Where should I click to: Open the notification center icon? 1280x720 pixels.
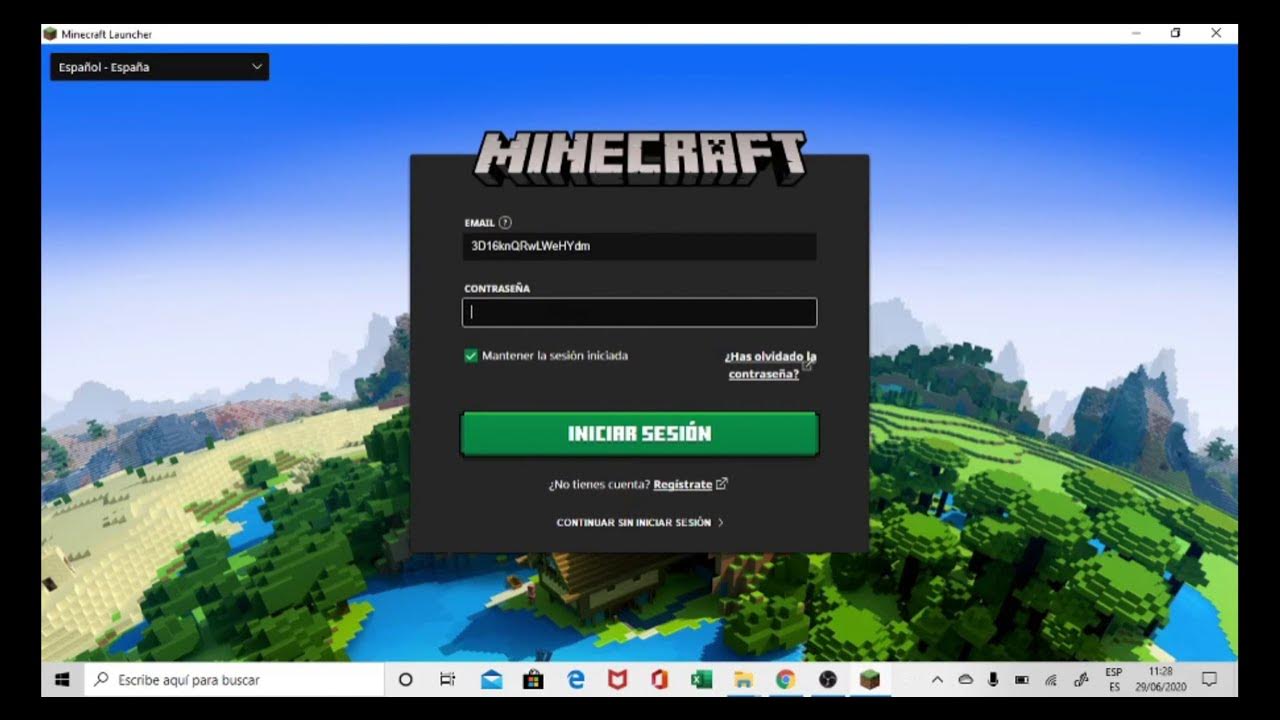point(1209,680)
